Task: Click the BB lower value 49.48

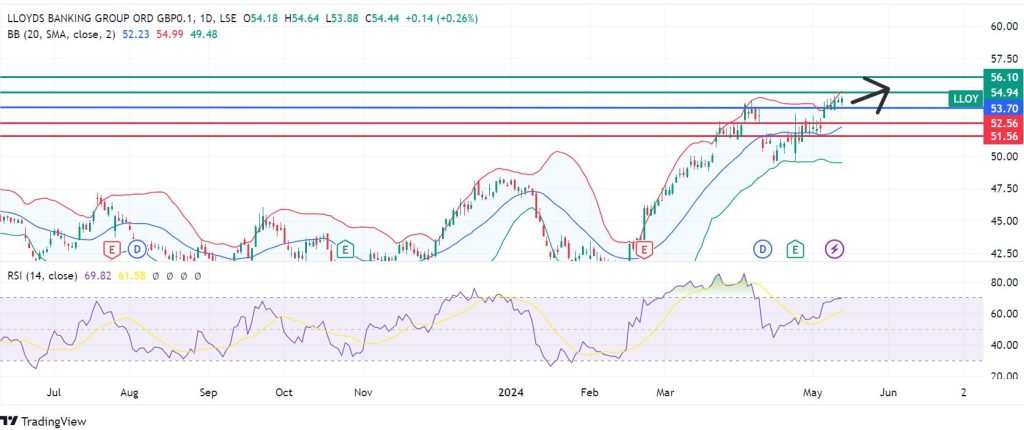Action: click(204, 35)
